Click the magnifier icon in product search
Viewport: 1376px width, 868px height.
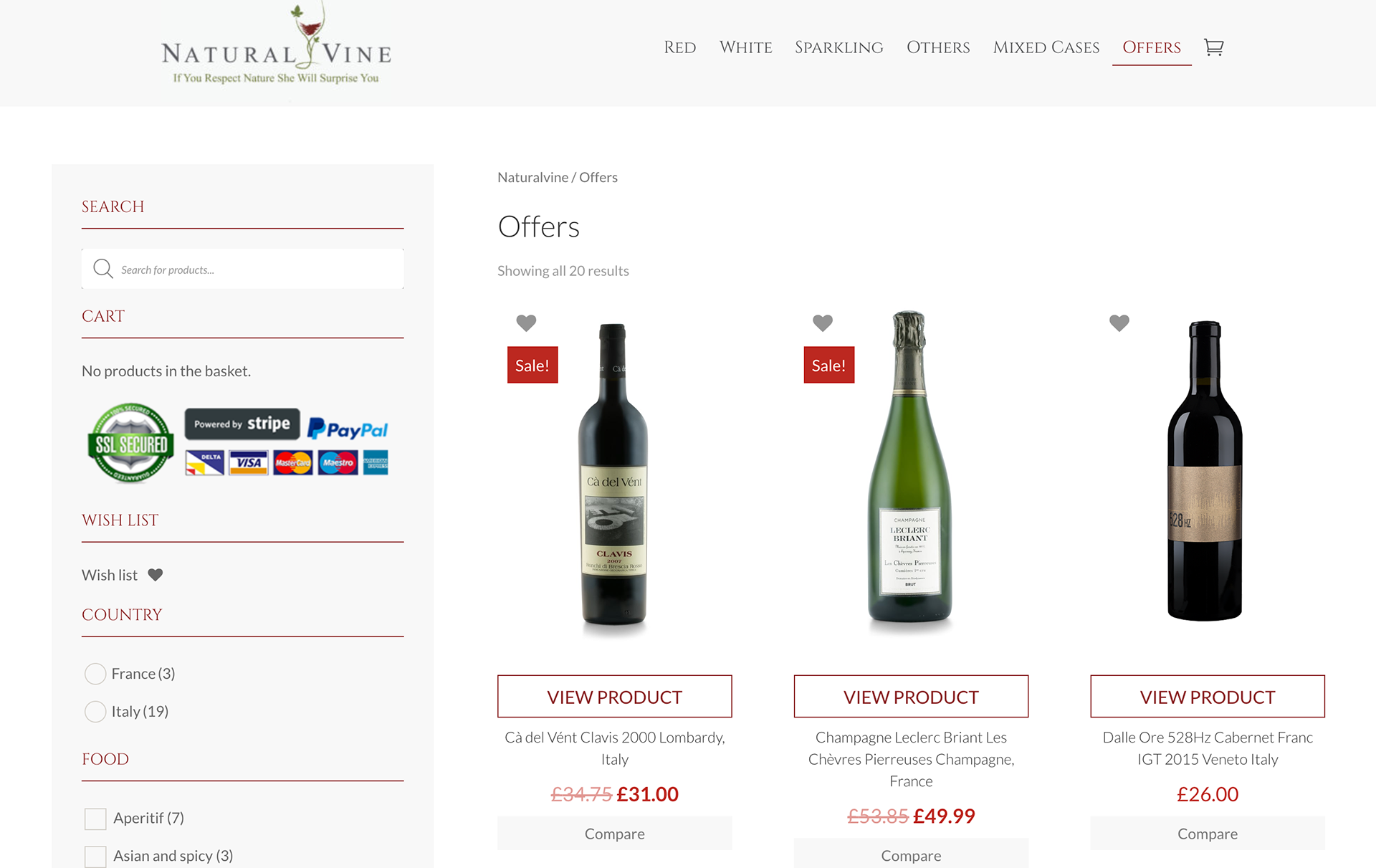click(103, 269)
